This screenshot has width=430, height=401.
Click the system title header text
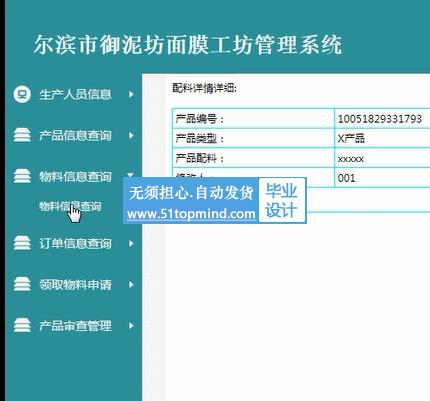click(188, 44)
